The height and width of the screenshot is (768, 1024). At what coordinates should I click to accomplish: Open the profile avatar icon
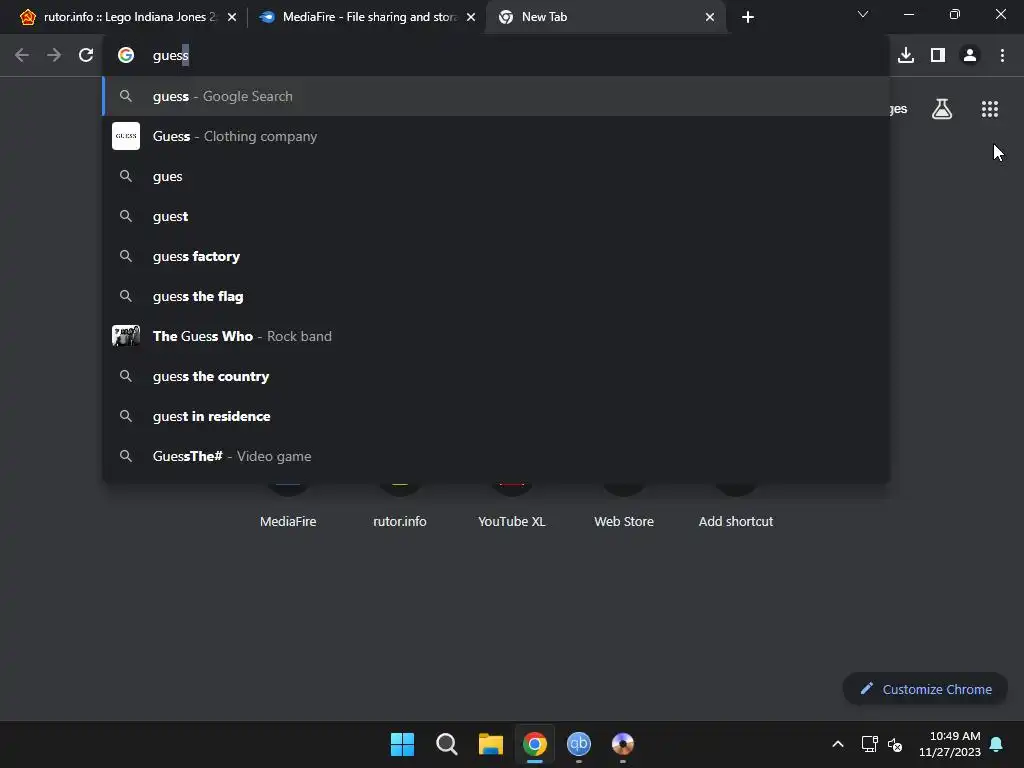click(x=970, y=56)
